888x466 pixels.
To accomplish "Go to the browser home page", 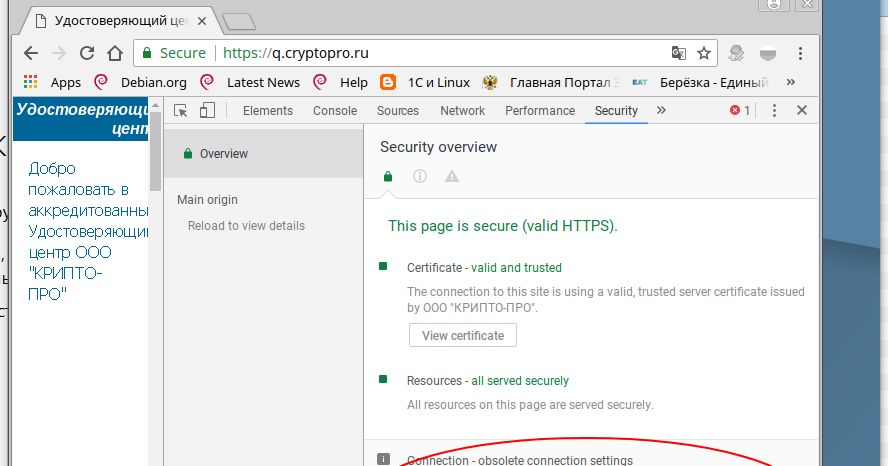I will [115, 53].
